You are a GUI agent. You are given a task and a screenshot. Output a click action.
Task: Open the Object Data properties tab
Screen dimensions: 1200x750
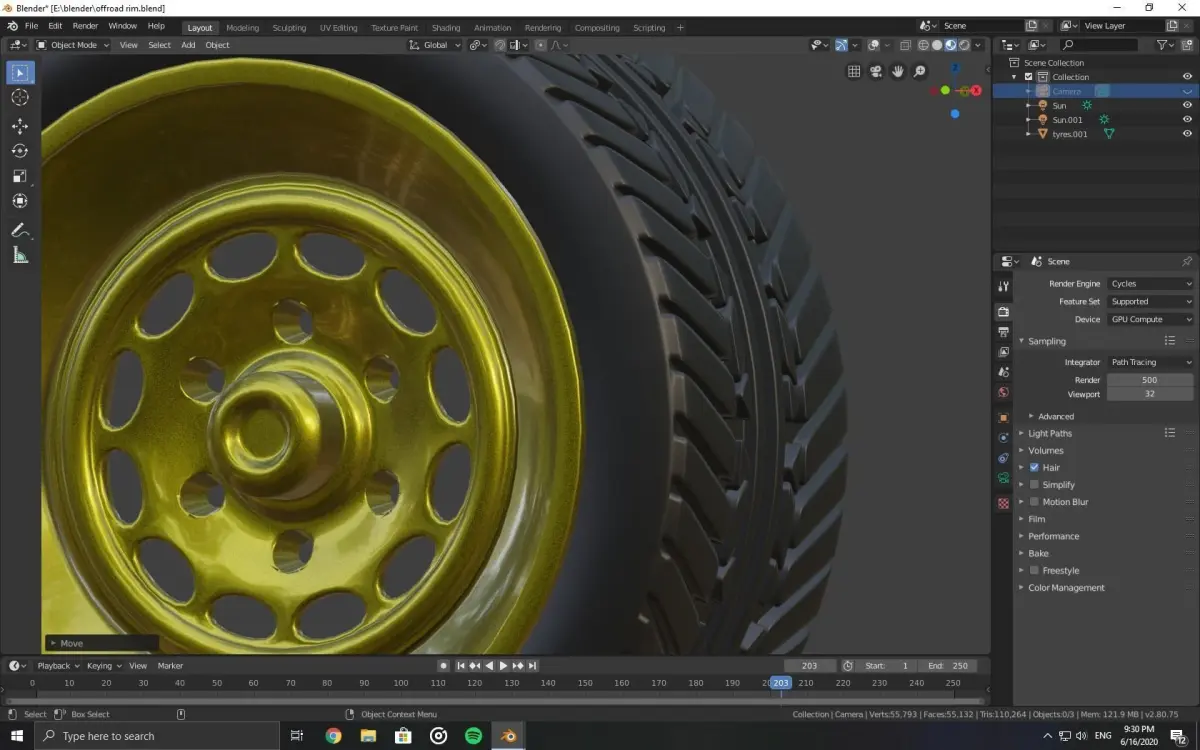pyautogui.click(x=1003, y=478)
